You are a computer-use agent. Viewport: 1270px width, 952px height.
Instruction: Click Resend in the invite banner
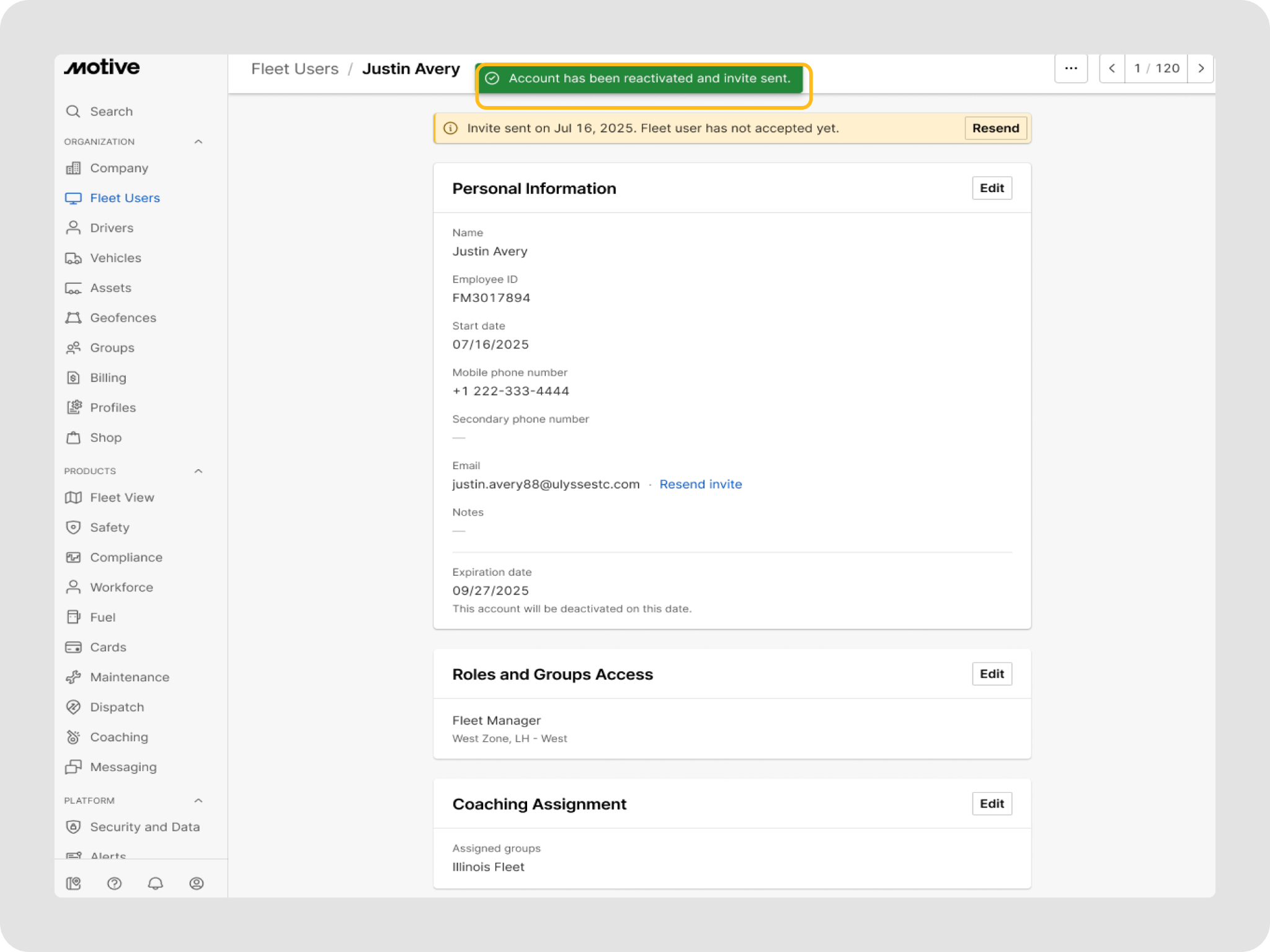(x=995, y=128)
